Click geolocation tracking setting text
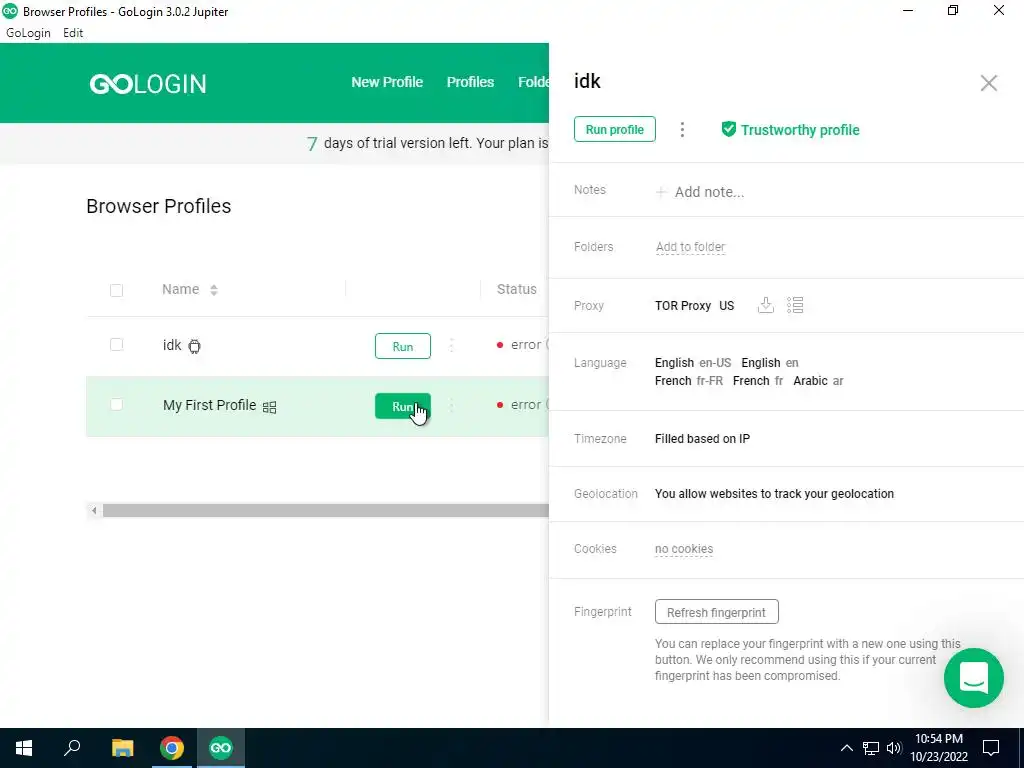Viewport: 1024px width, 768px height. pyautogui.click(x=775, y=494)
